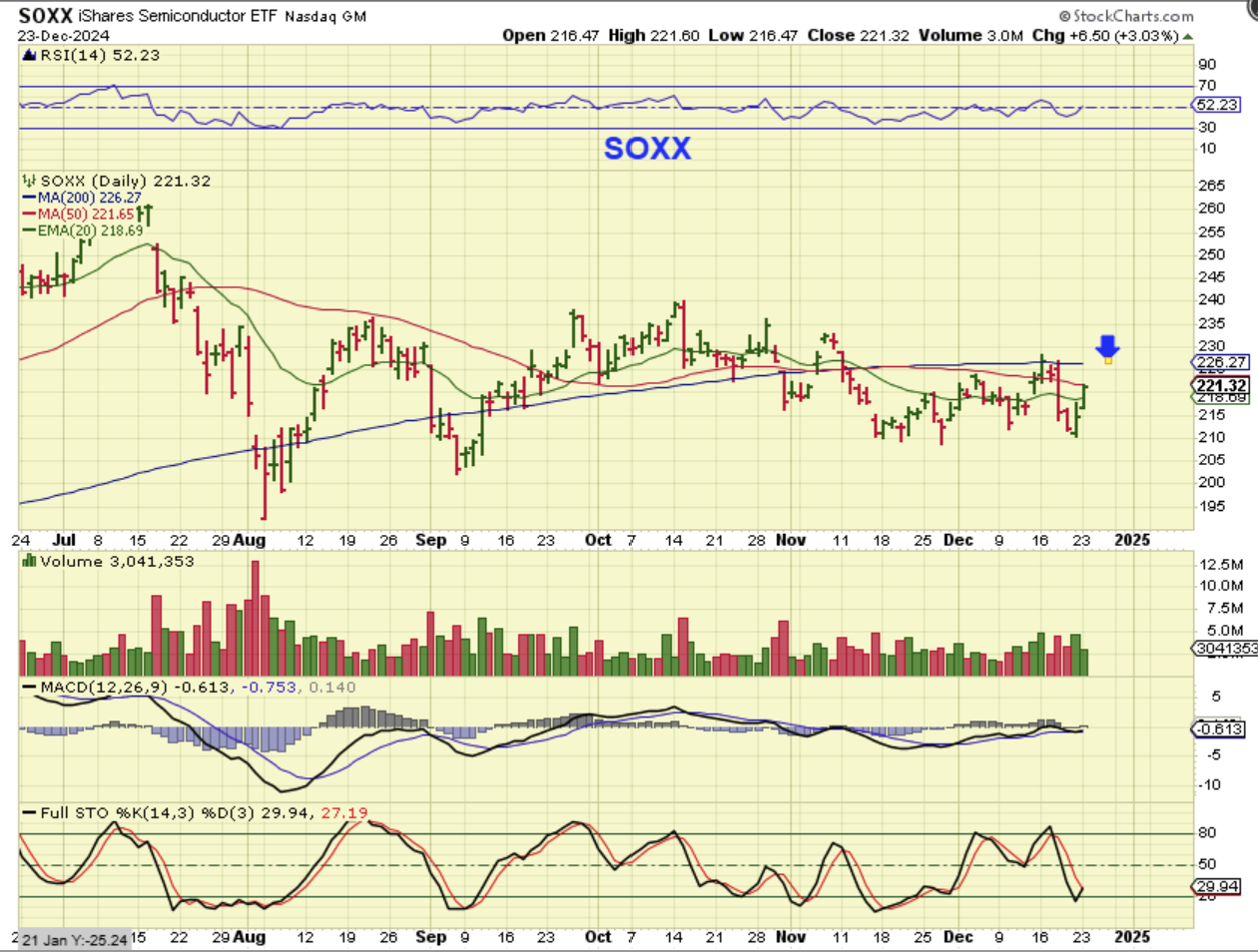Click the large blue SOXX title label
The width and height of the screenshot is (1258, 952).
(647, 148)
